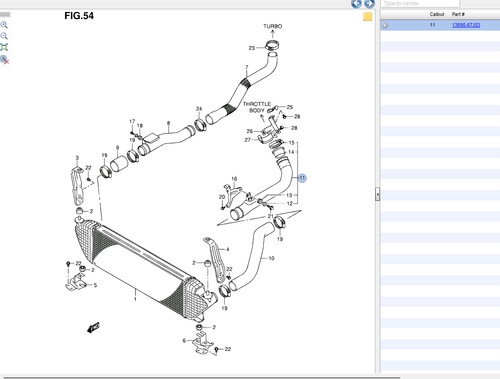Viewport: 500px width, 379px height.
Task: Click the fit-to-window icon
Action: pos(4,47)
